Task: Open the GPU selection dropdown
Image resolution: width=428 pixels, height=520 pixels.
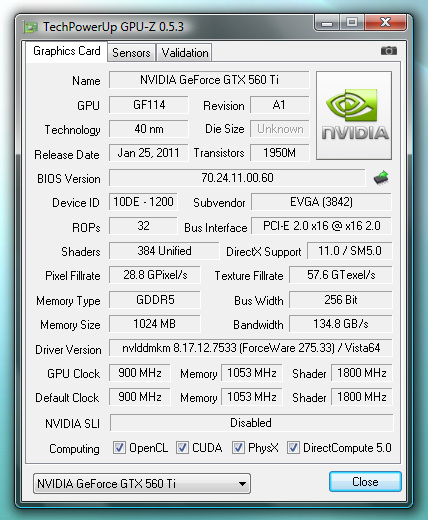Action: point(142,483)
